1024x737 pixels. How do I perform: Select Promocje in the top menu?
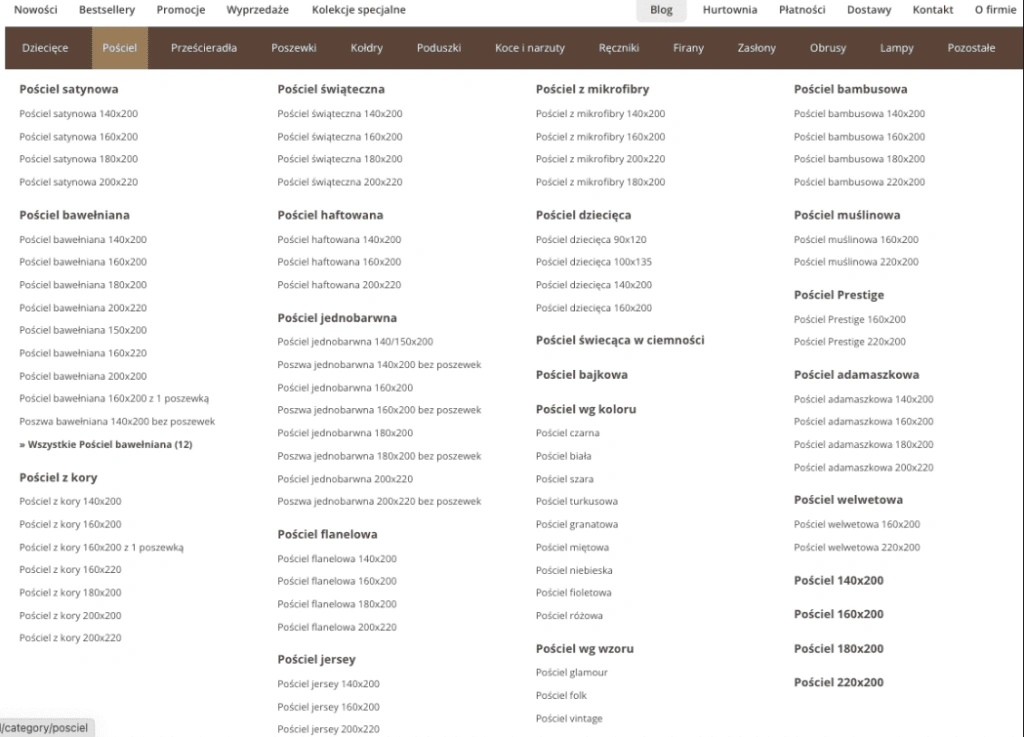tap(180, 10)
